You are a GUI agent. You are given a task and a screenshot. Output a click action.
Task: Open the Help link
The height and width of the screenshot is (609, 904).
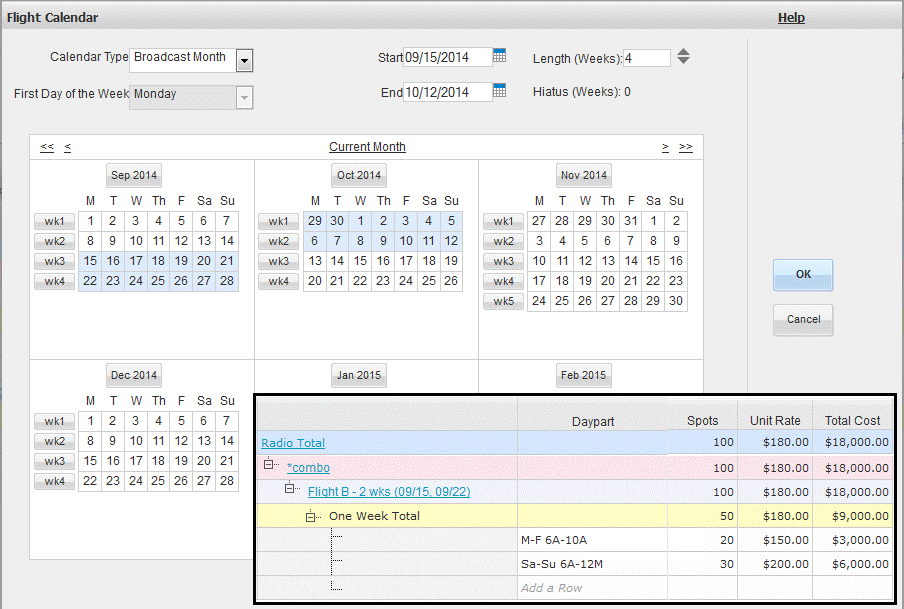click(x=791, y=18)
